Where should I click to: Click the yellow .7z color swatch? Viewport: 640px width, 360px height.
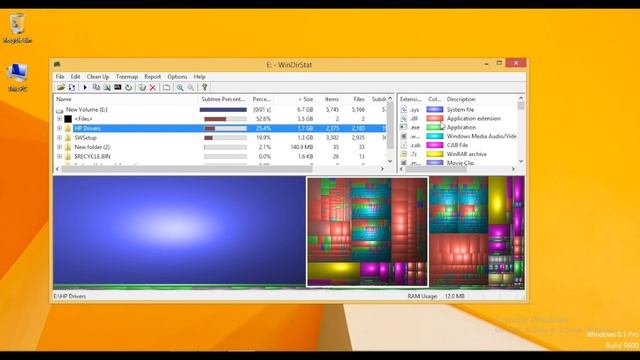click(435, 154)
